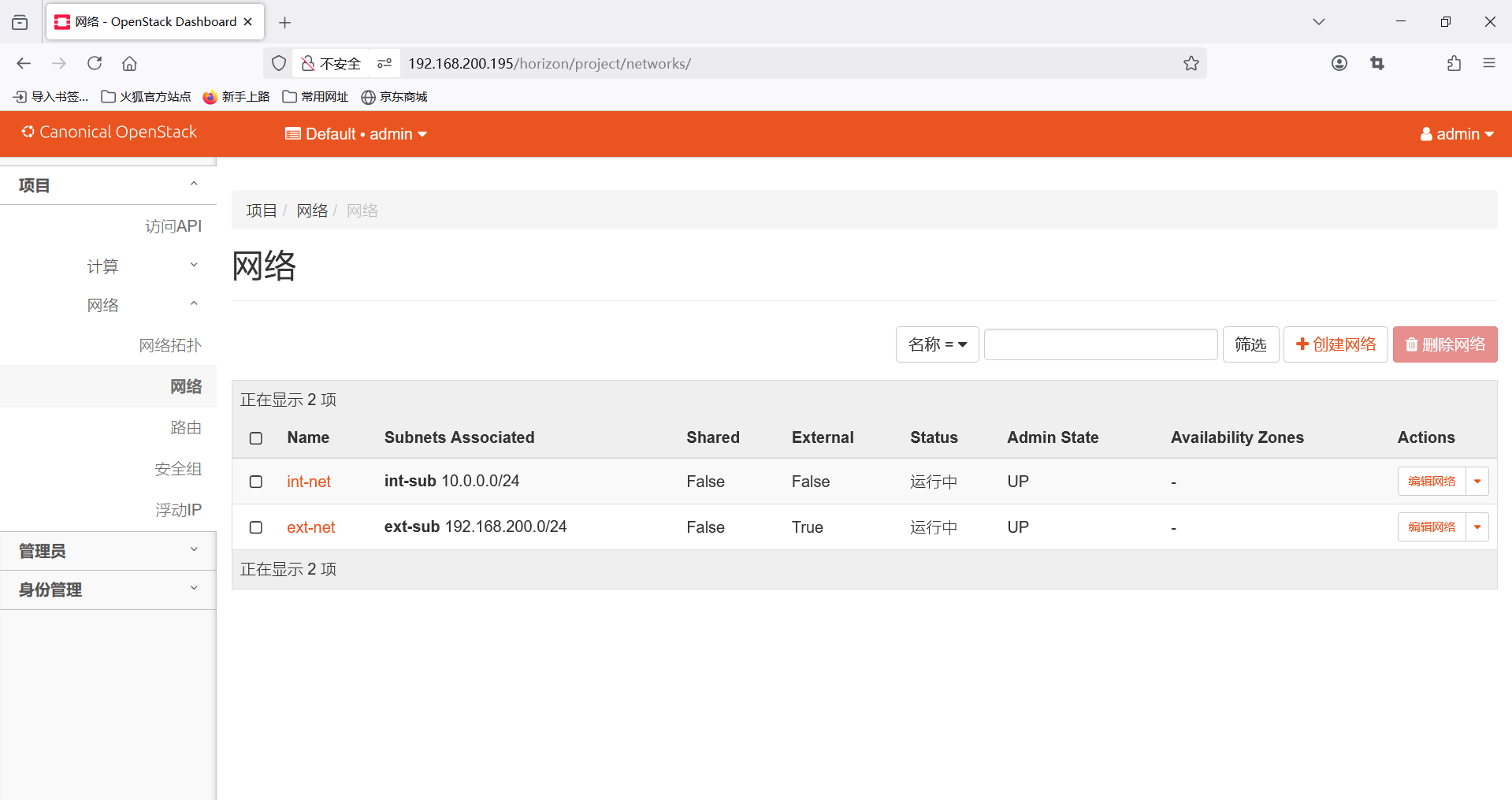Open the 火狐官方站点 bookmark folder
Screen dimensions: 1512x800
(147, 96)
